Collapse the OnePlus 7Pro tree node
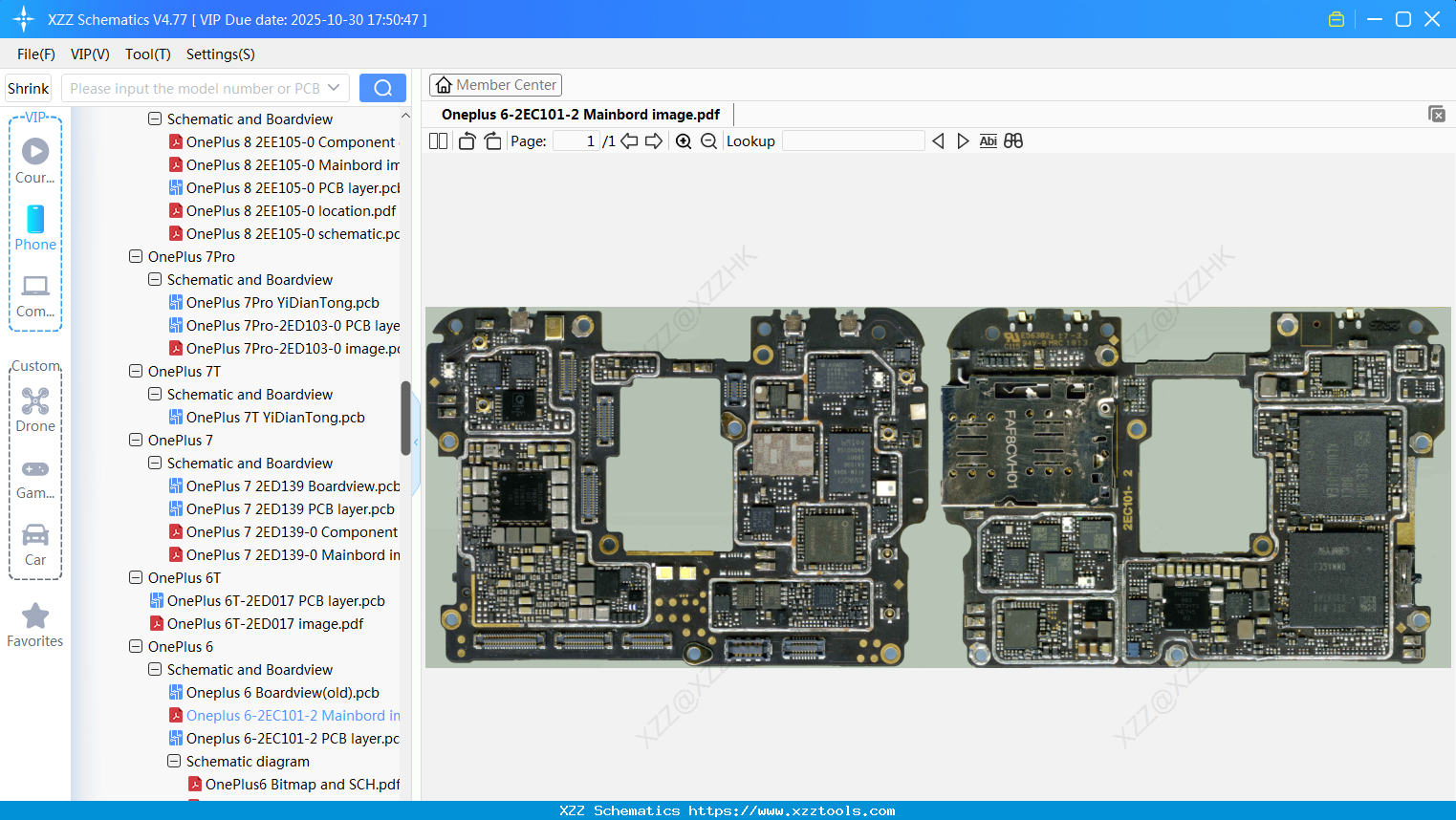1456x820 pixels. click(x=135, y=256)
